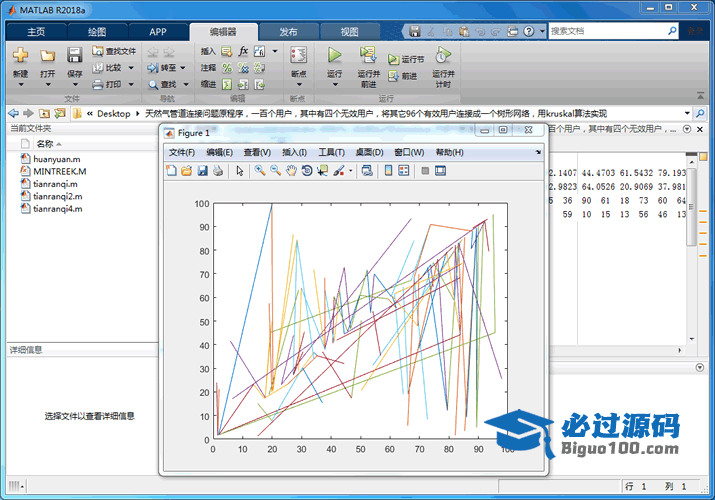715x500 pixels.
Task: Open the Figure 1 插入(I) menu
Action: click(294, 152)
